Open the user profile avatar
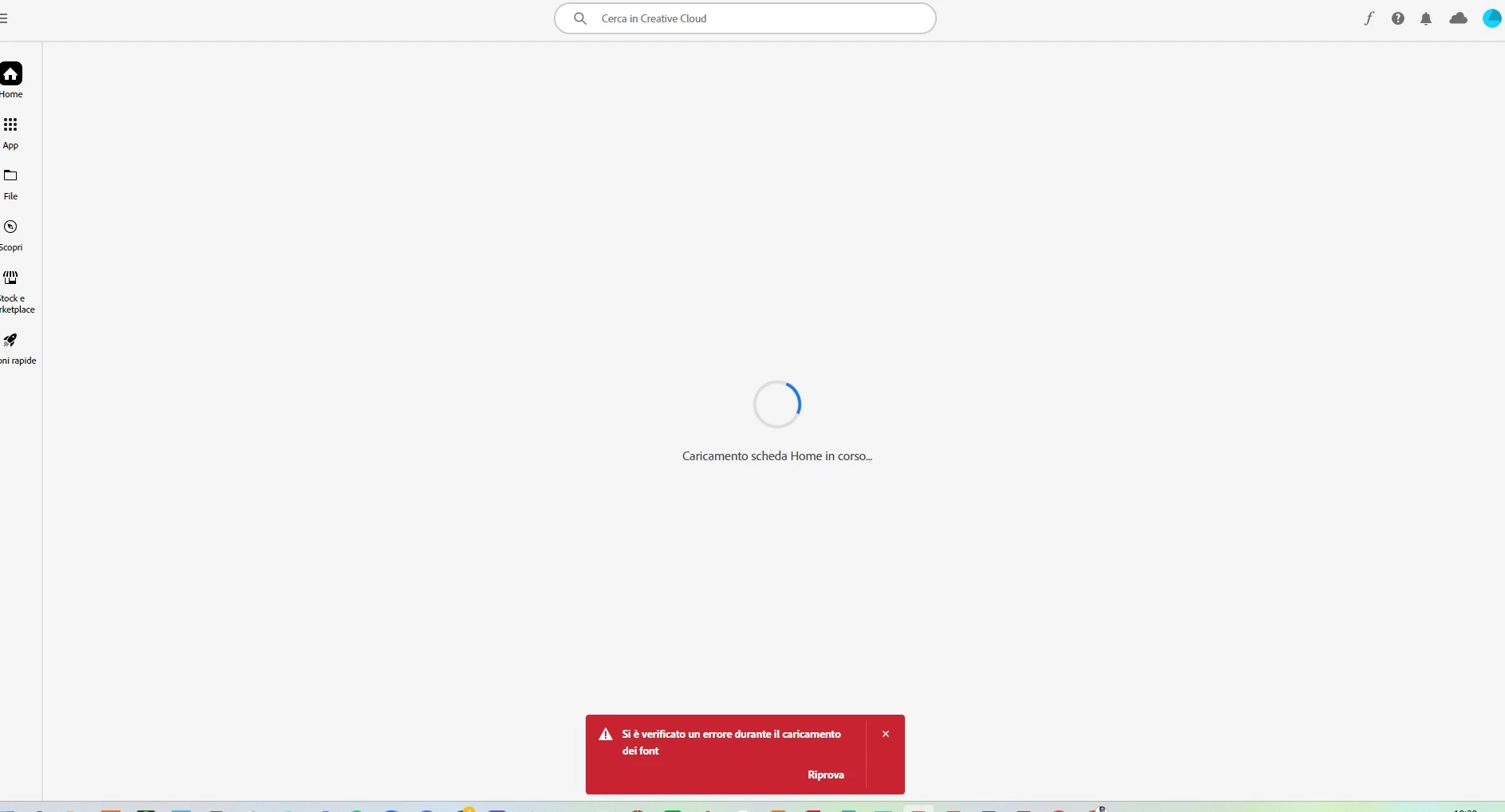This screenshot has height=812, width=1505. (1492, 18)
